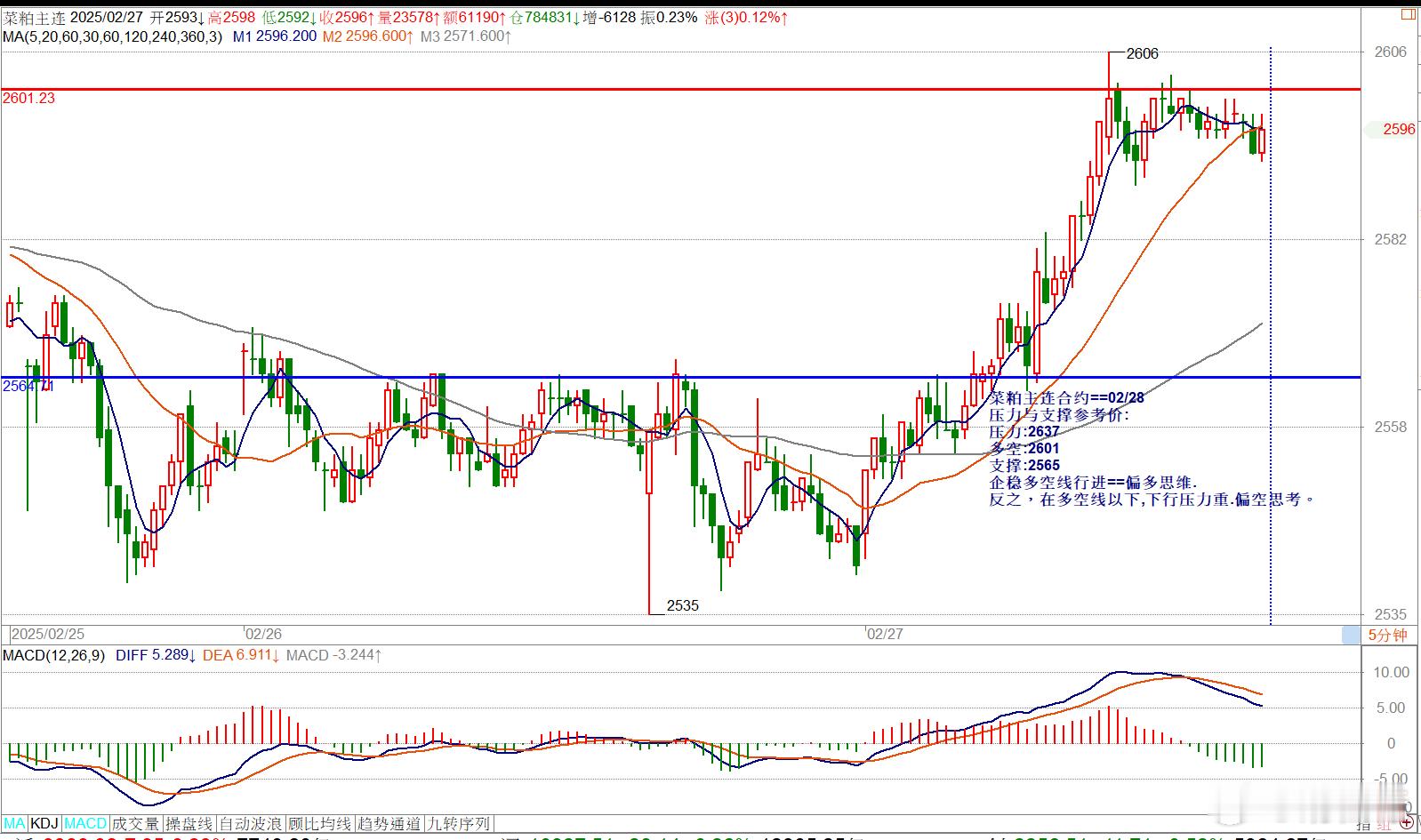Screen dimensions: 1421x840
Task: Click the 2558 price axis label
Action: point(1391,427)
